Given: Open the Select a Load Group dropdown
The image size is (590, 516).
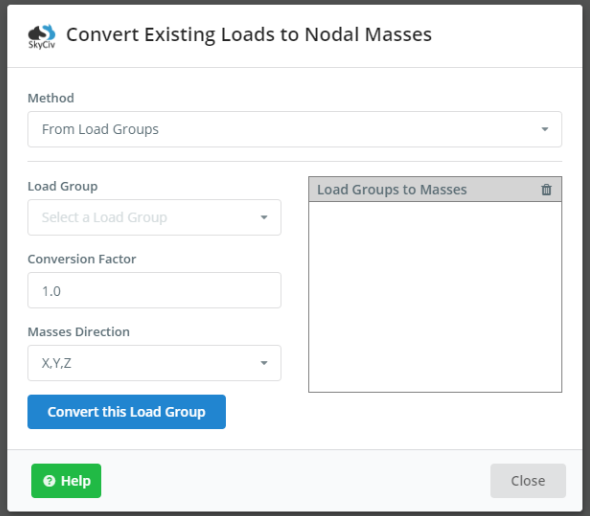Looking at the screenshot, I should pyautogui.click(x=154, y=218).
